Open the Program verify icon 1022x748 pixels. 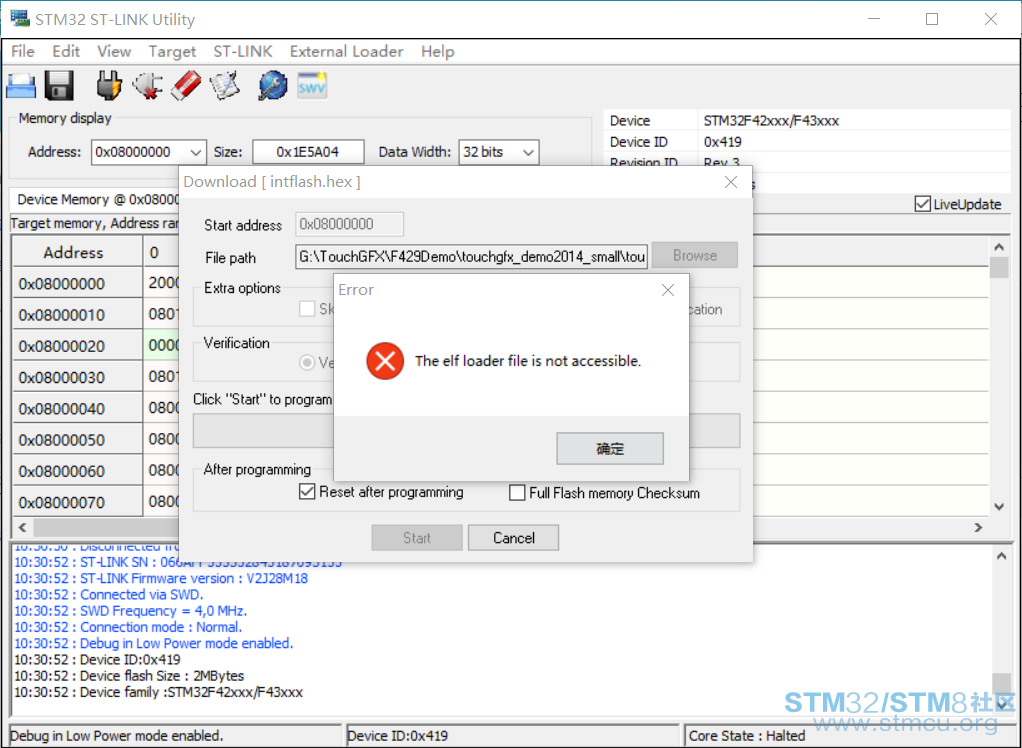tap(225, 86)
